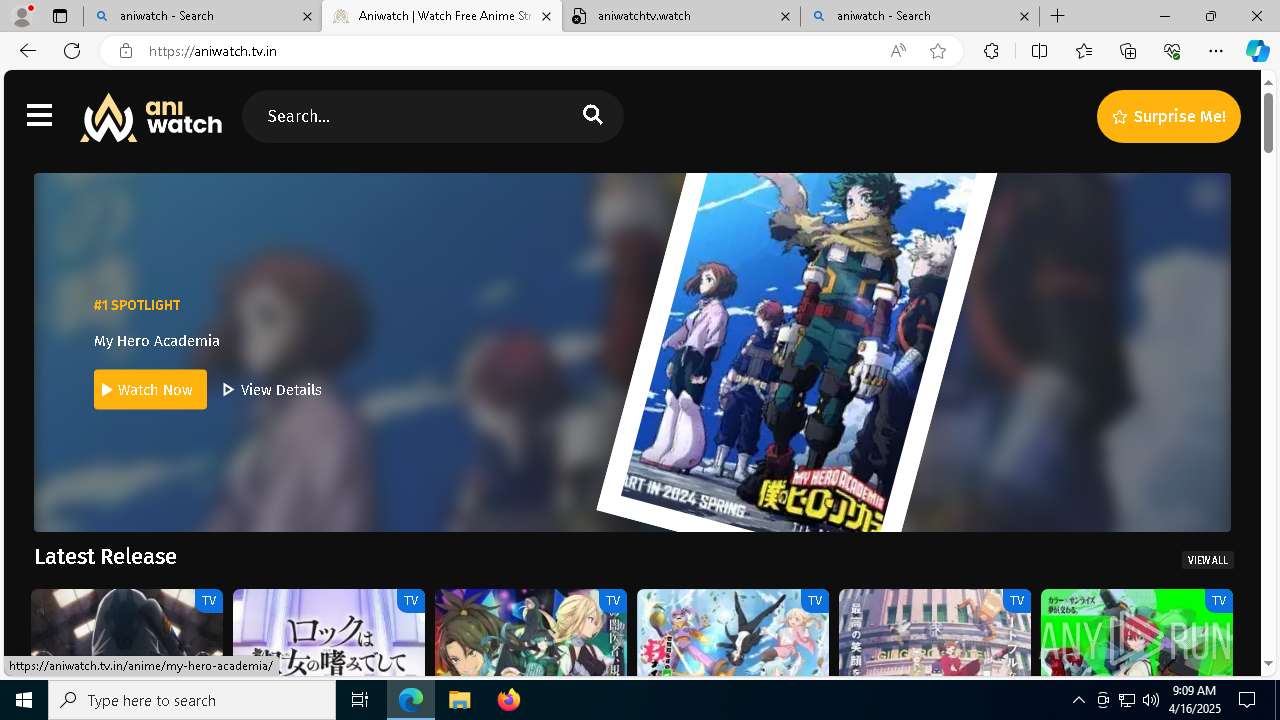The image size is (1280, 720).
Task: Open Copilot sidebar
Action: coord(1257,51)
